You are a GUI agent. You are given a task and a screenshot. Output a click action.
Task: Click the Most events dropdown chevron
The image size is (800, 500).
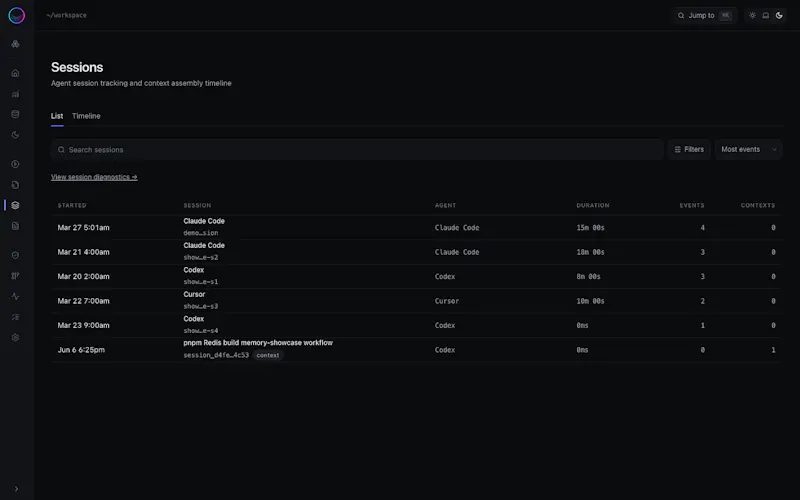[774, 149]
